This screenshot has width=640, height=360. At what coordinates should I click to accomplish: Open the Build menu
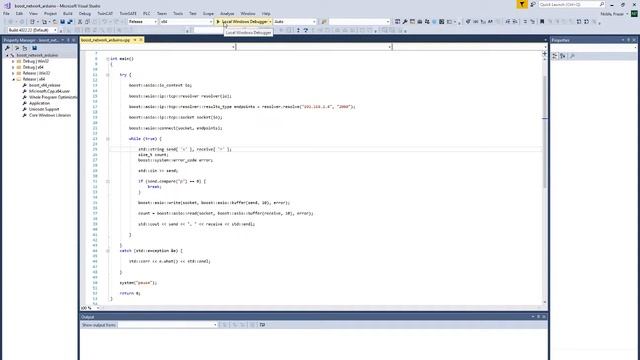click(68, 13)
